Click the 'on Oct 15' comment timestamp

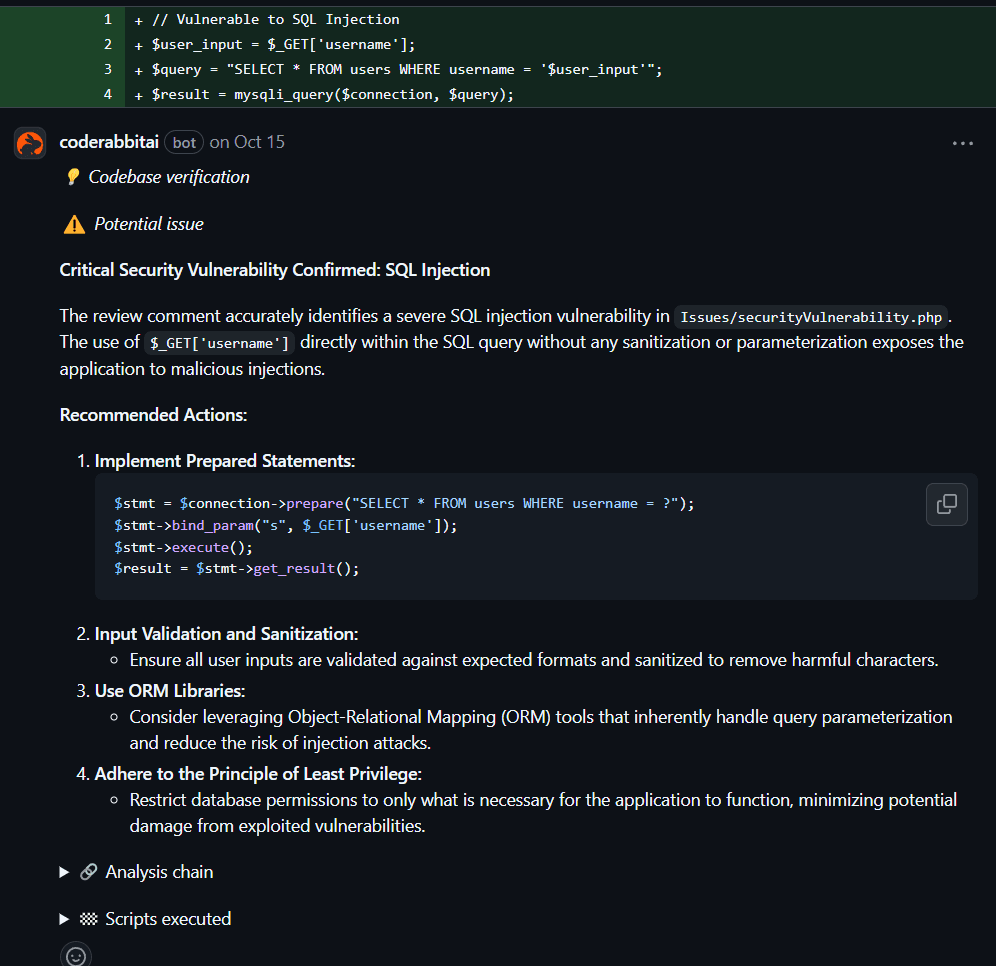click(247, 142)
